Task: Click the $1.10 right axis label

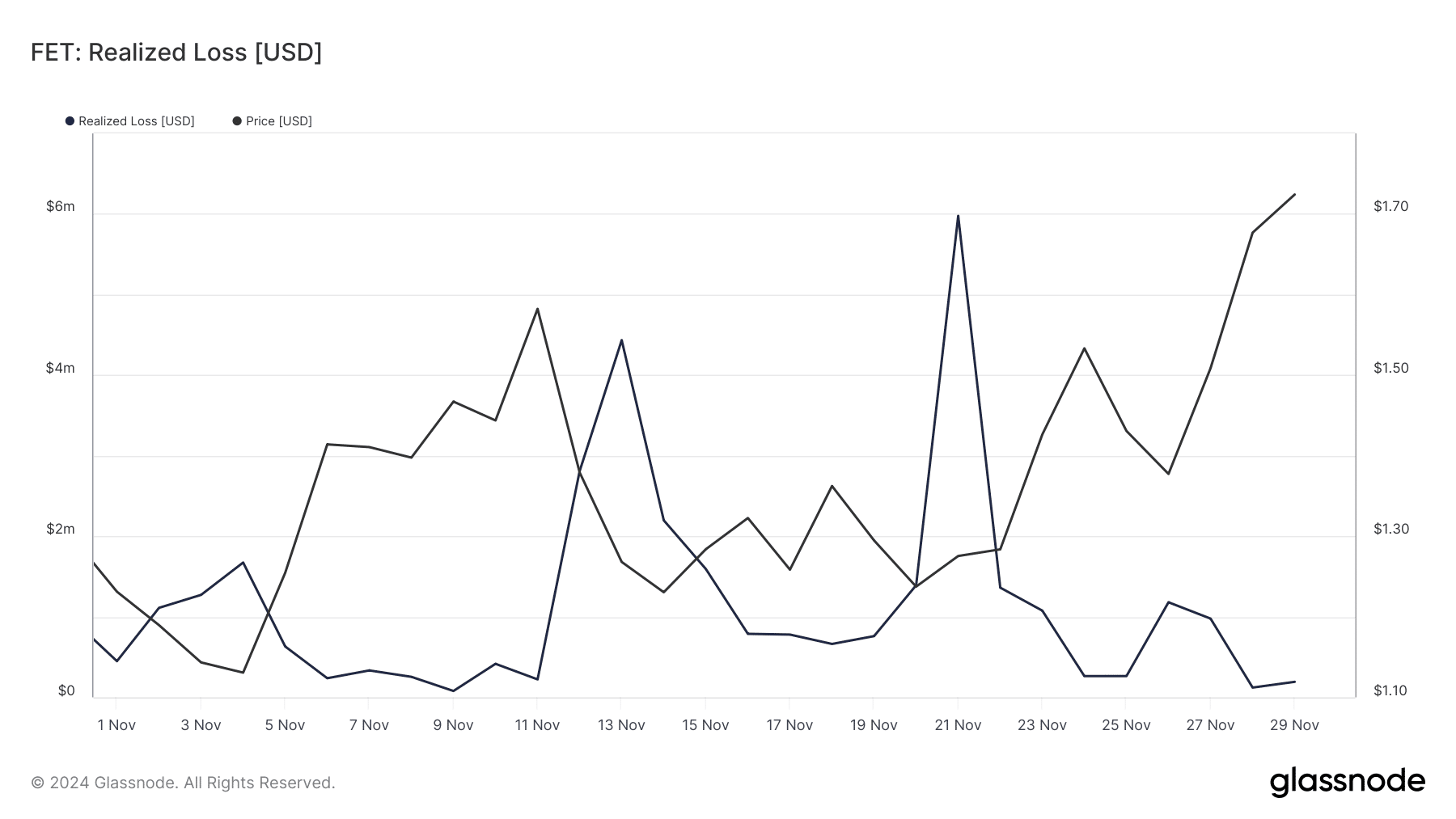Action: 1390,691
